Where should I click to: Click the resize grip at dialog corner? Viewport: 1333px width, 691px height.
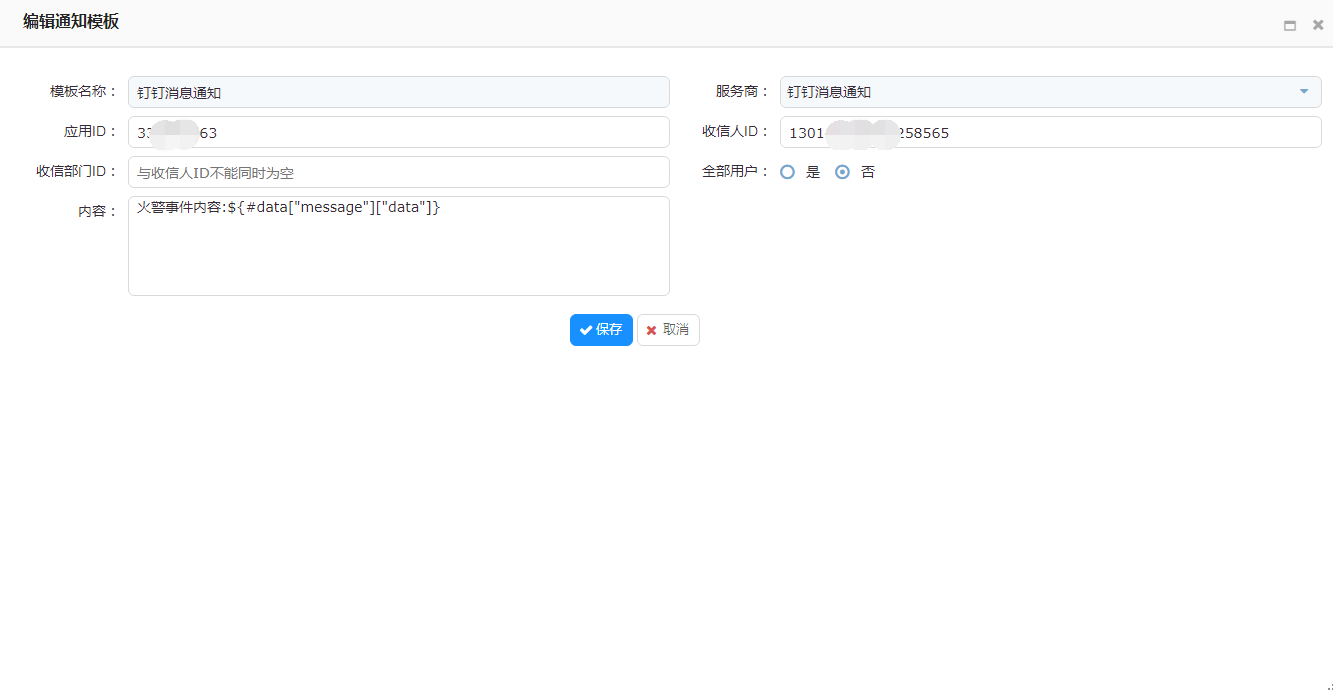[1327, 685]
